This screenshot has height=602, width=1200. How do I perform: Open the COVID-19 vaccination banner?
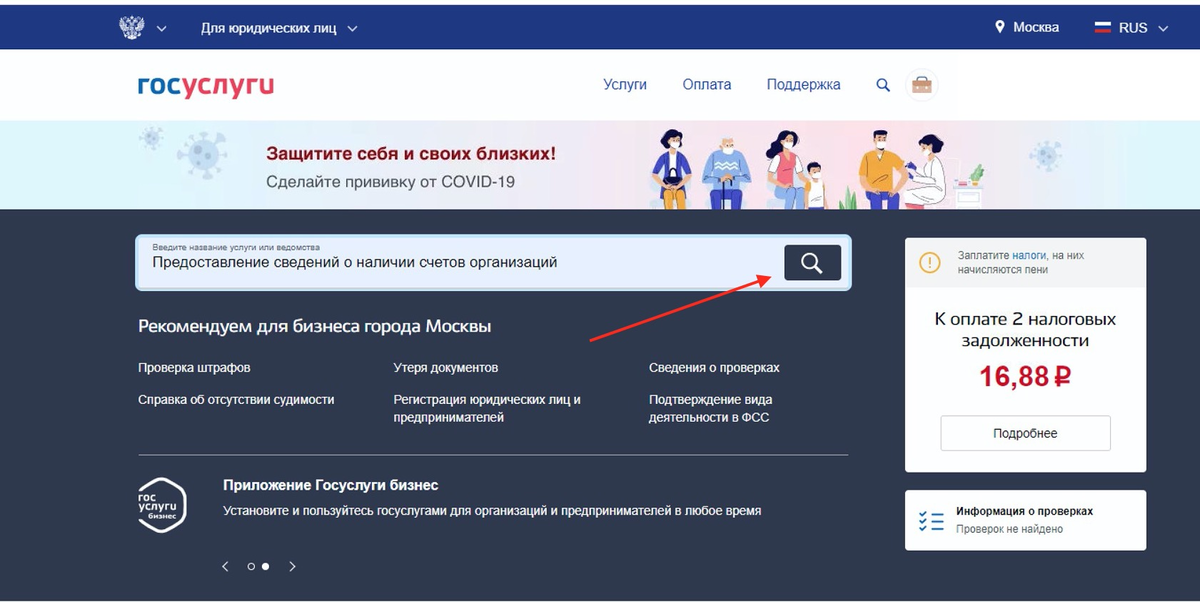[x=600, y=165]
